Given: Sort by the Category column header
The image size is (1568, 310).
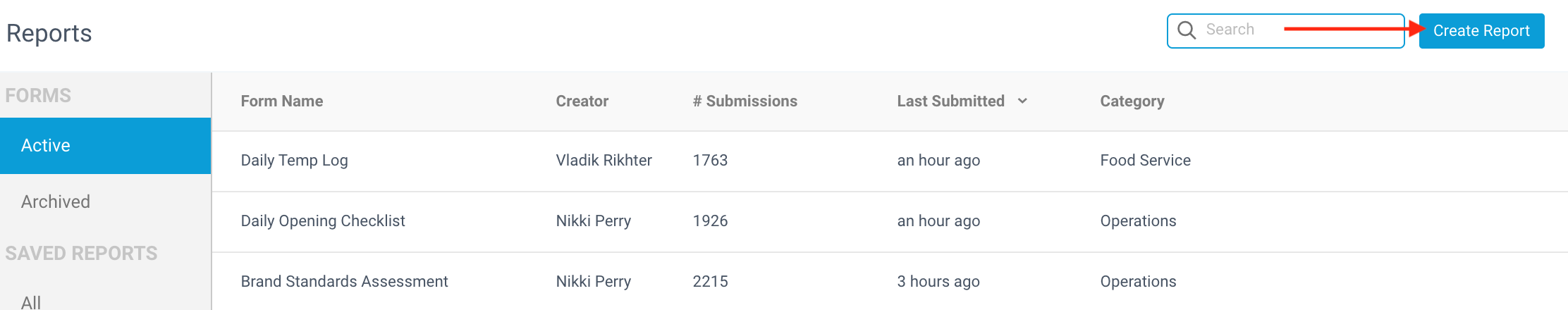Looking at the screenshot, I should [1132, 101].
